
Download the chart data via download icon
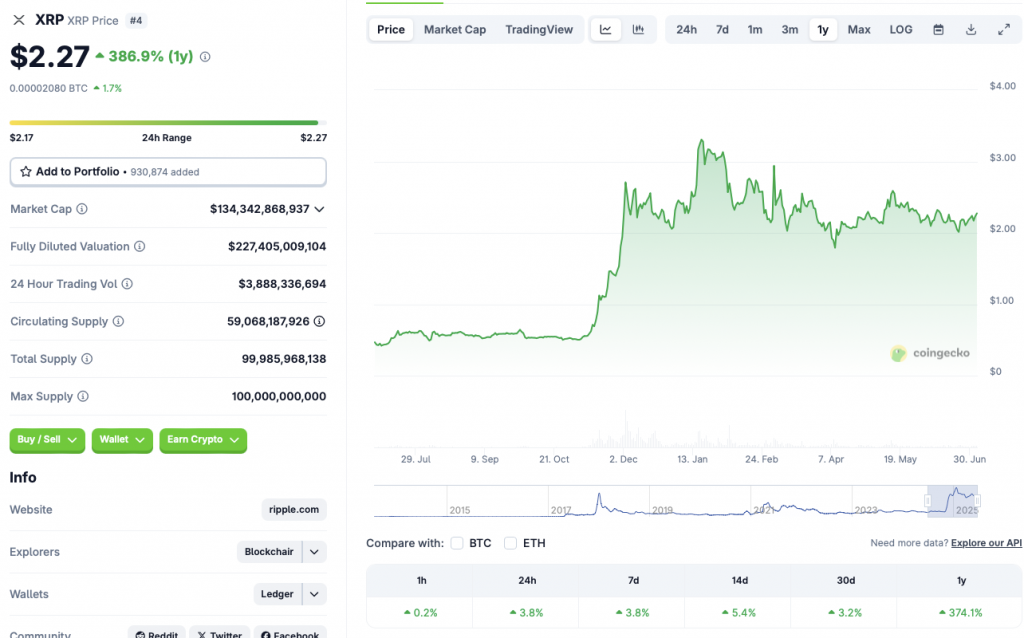(x=970, y=29)
